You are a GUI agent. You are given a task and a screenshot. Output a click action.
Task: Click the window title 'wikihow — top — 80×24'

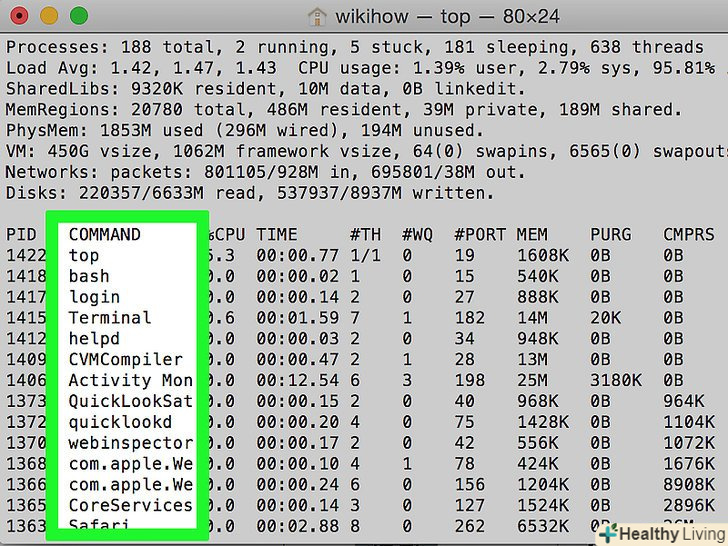click(447, 17)
